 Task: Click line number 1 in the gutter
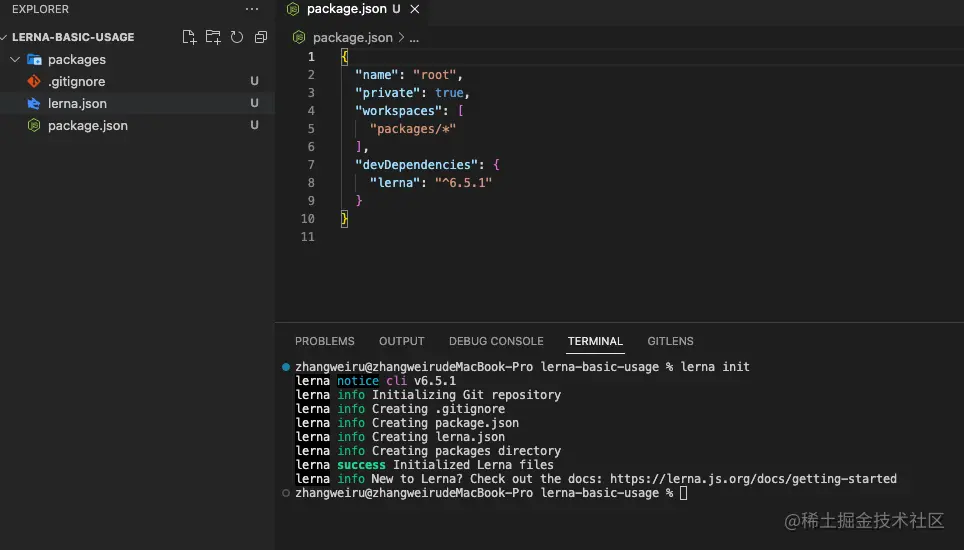311,57
